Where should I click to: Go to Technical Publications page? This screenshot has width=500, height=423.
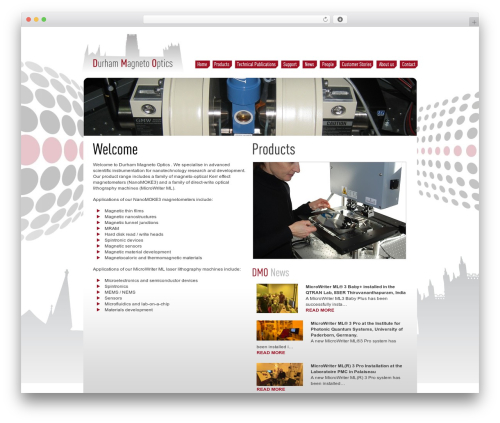click(x=256, y=64)
